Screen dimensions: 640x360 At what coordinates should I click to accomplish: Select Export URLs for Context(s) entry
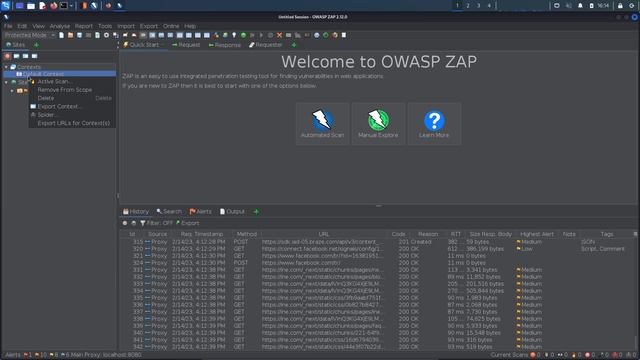click(73, 123)
